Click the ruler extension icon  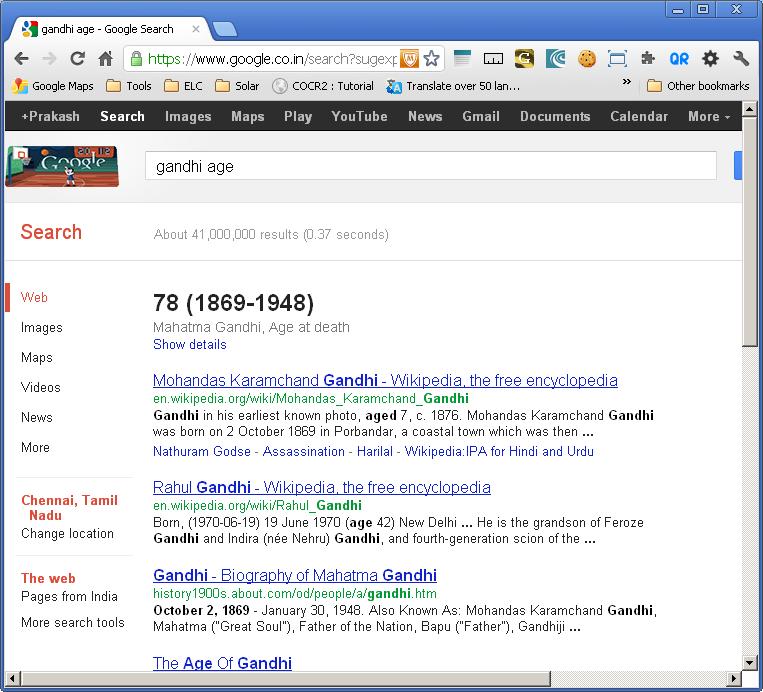493,59
